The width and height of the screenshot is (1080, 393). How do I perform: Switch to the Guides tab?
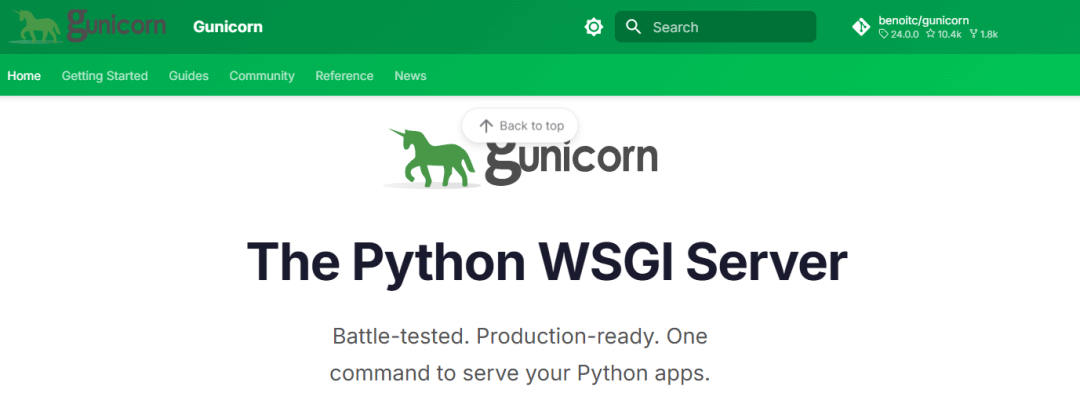point(189,76)
